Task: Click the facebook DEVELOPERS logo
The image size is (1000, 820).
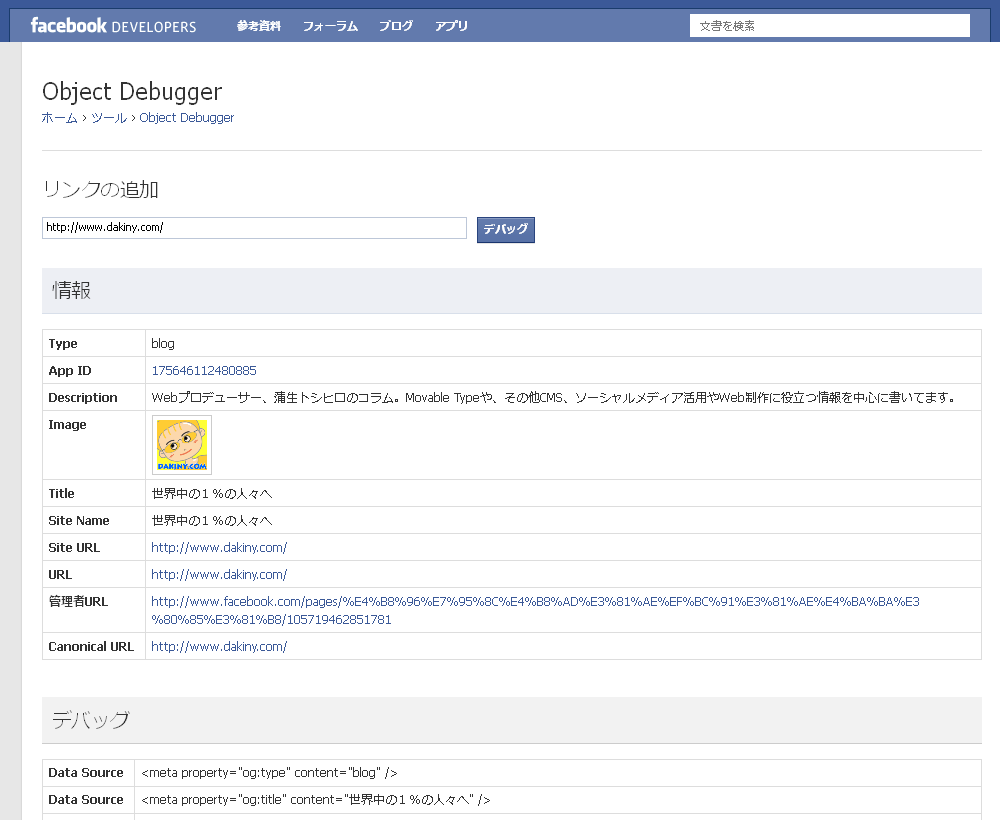Action: pos(114,26)
